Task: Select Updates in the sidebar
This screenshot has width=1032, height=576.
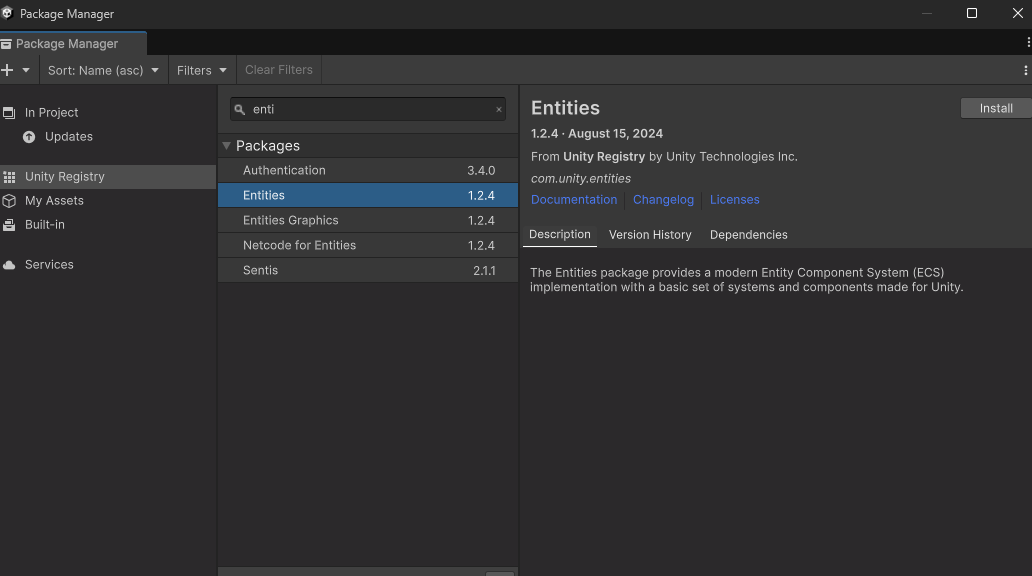Action: pyautogui.click(x=68, y=136)
